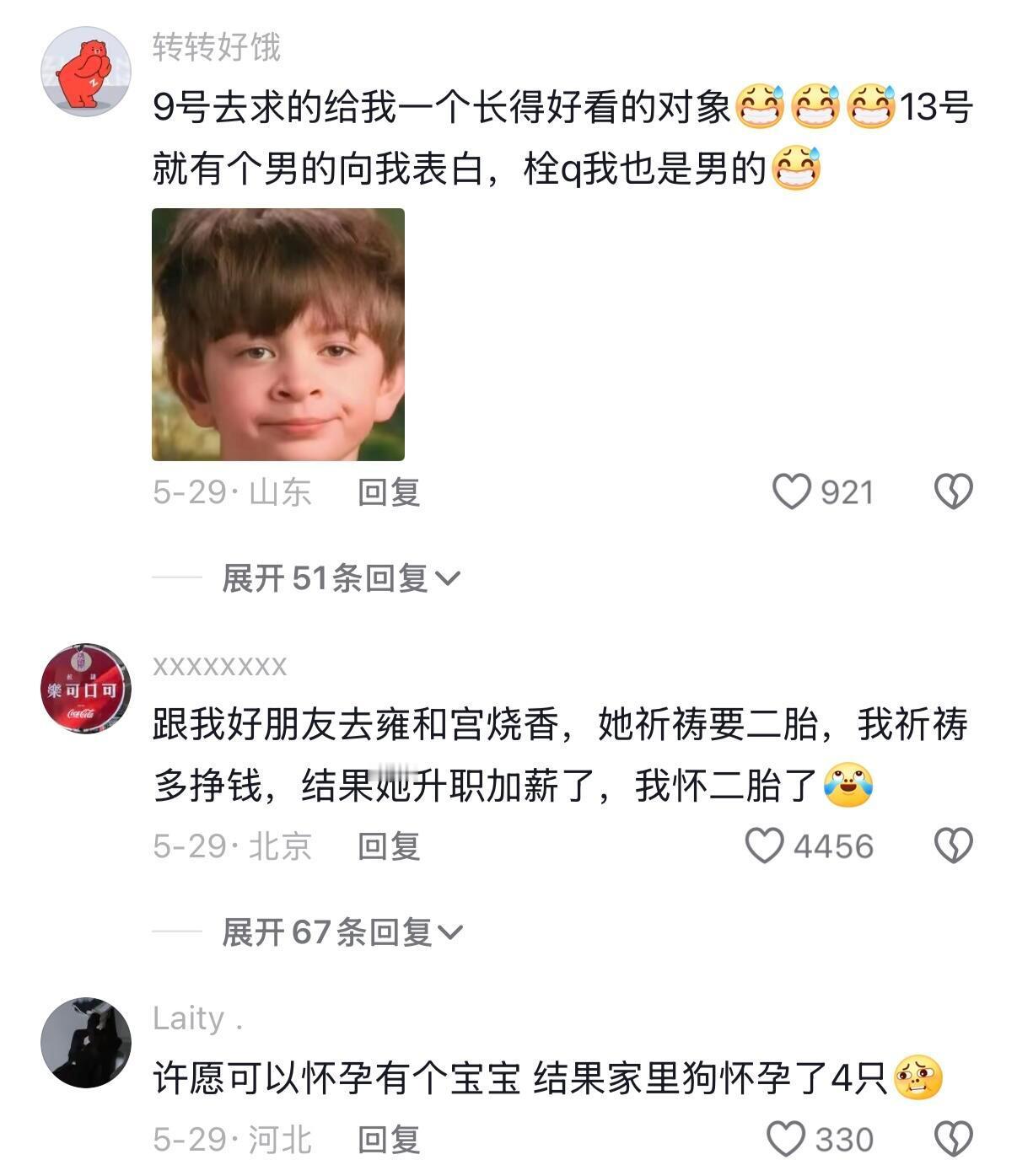This screenshot has width=1017, height=1176.
Task: Expand 67 replies under second comment
Action: point(342,932)
